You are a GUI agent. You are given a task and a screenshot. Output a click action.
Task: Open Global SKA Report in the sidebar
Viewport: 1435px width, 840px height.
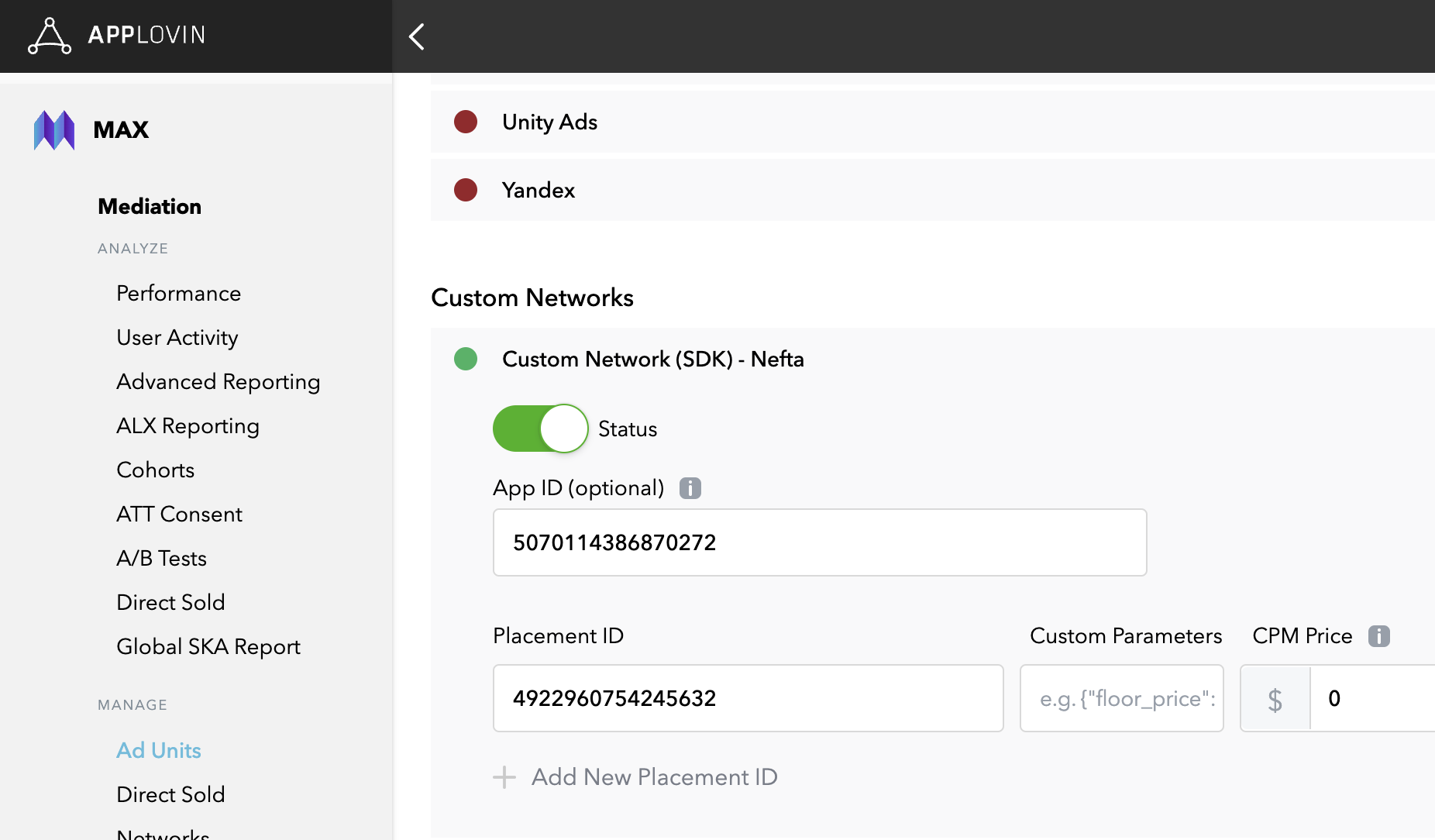point(208,646)
